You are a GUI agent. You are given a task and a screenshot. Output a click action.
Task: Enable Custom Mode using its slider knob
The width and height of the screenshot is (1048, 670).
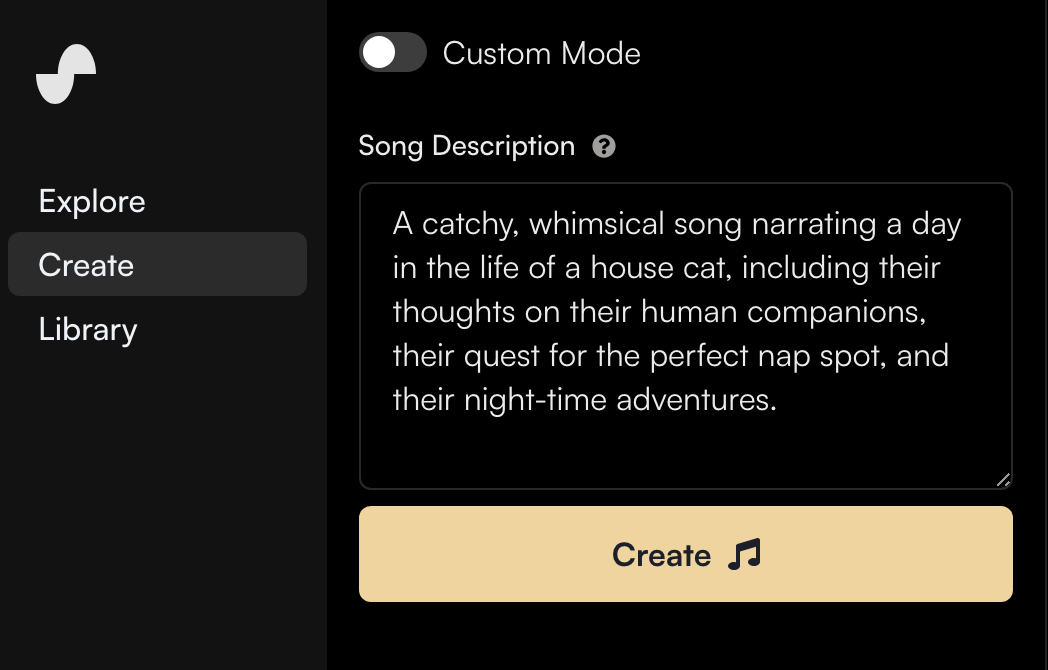(x=379, y=52)
